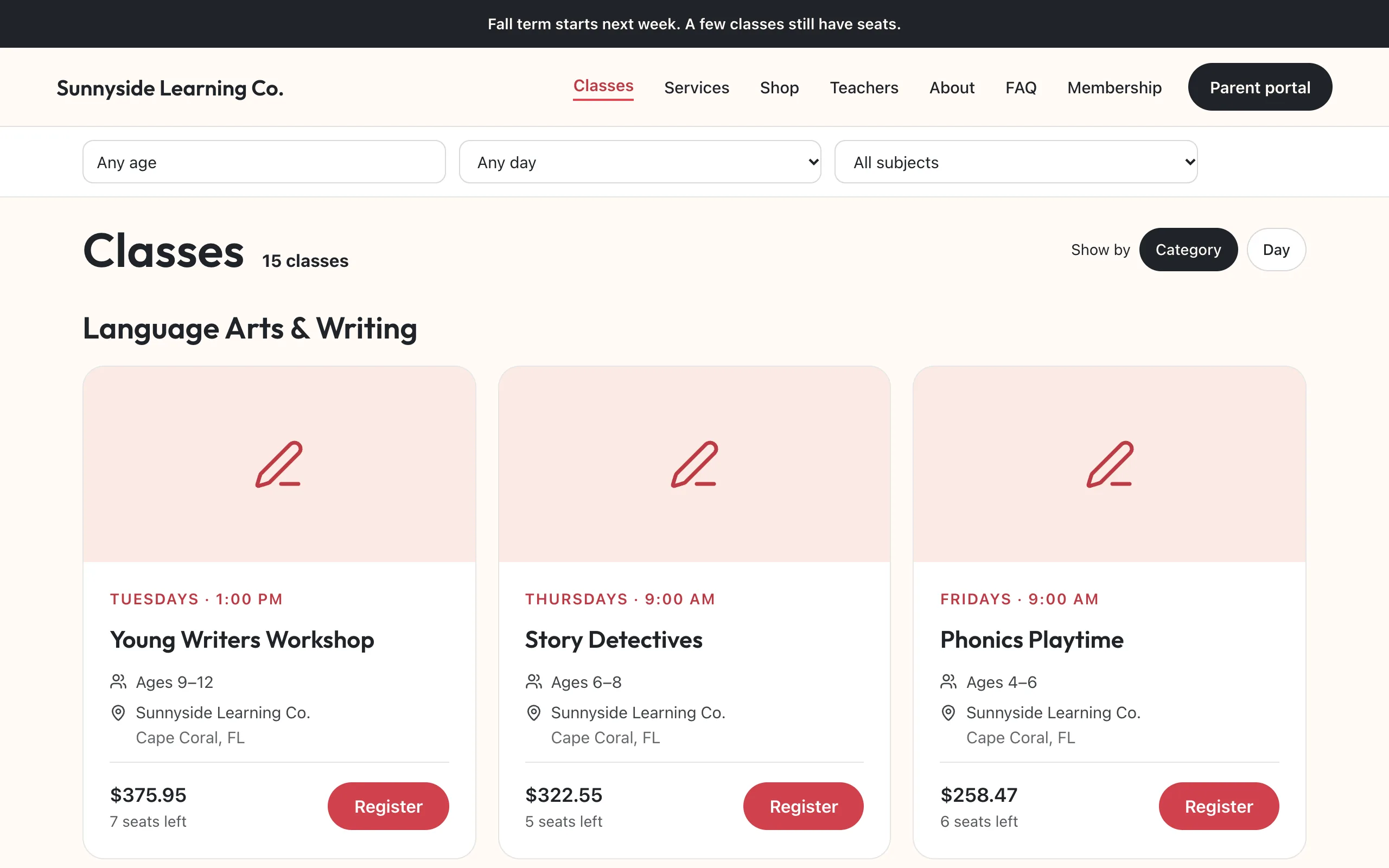Click the '6 seats left' text
The height and width of the screenshot is (868, 1389).
pyautogui.click(x=979, y=821)
